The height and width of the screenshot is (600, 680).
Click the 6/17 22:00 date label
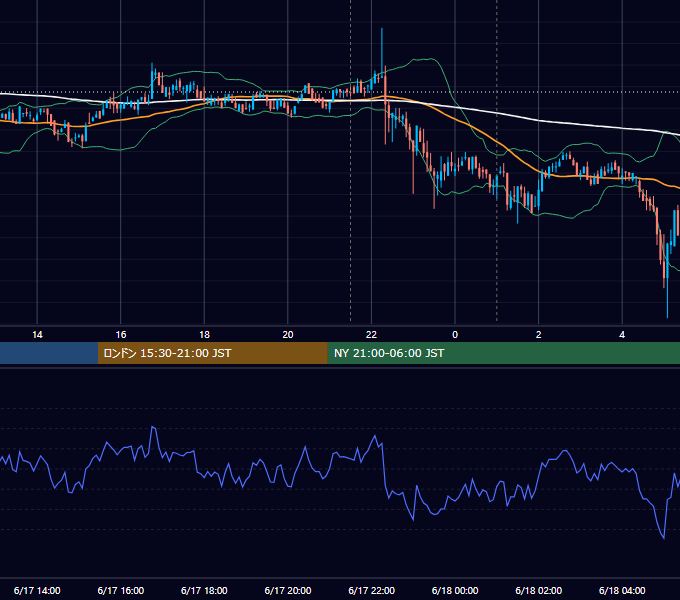click(372, 590)
